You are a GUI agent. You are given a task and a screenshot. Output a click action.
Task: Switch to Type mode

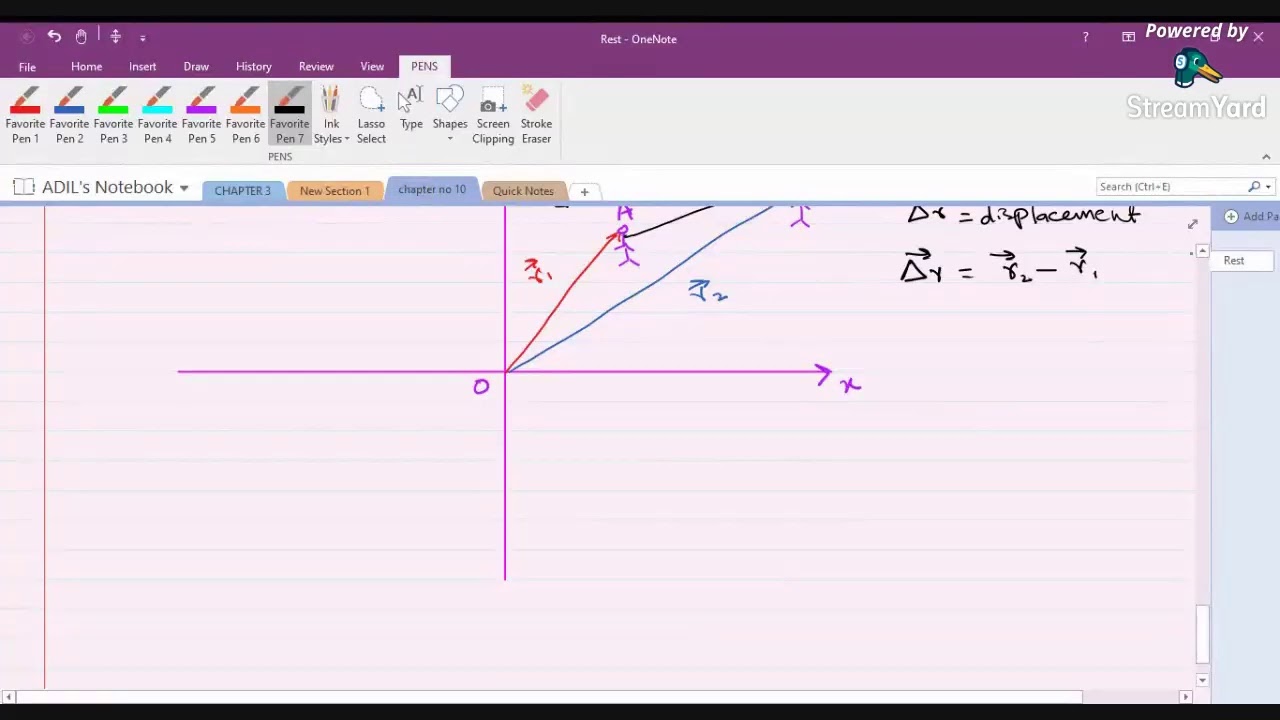pos(411,110)
